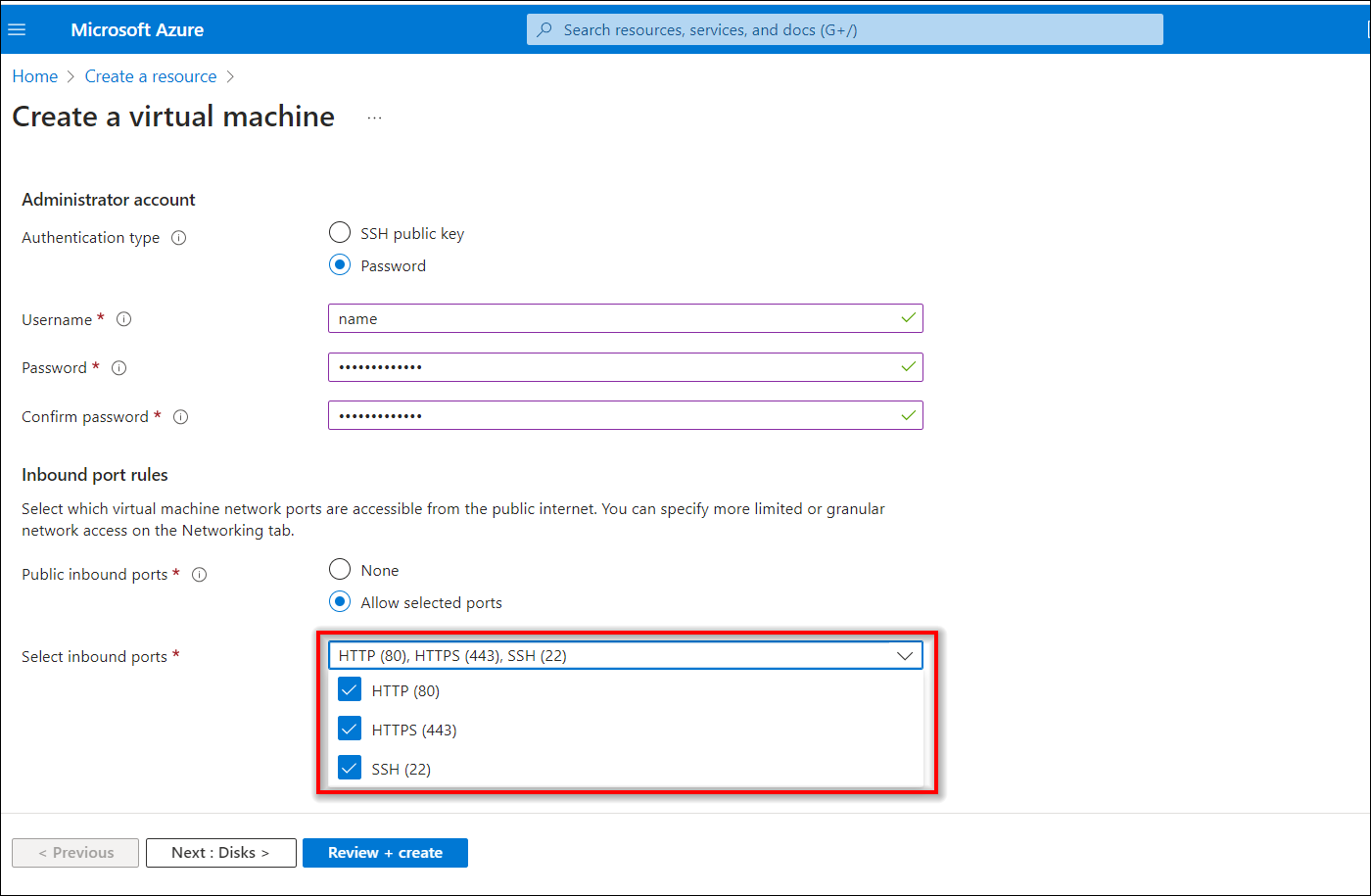Viewport: 1371px width, 896px height.
Task: Navigate to Create a resource breadcrumb
Action: 151,76
